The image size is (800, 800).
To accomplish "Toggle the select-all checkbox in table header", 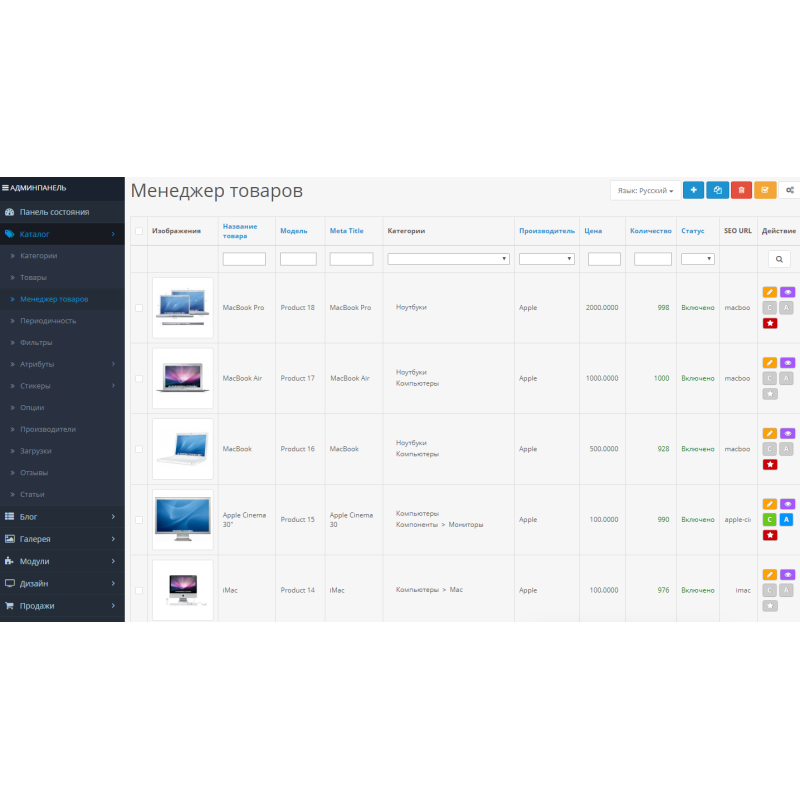I will (x=139, y=231).
